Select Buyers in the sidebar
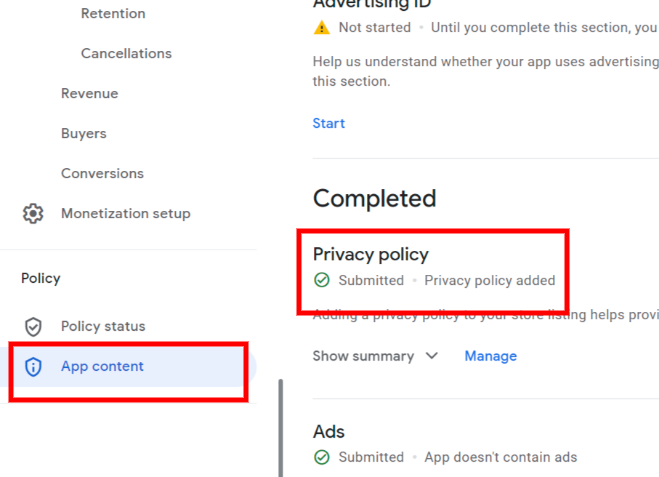659x477 pixels. pos(83,134)
